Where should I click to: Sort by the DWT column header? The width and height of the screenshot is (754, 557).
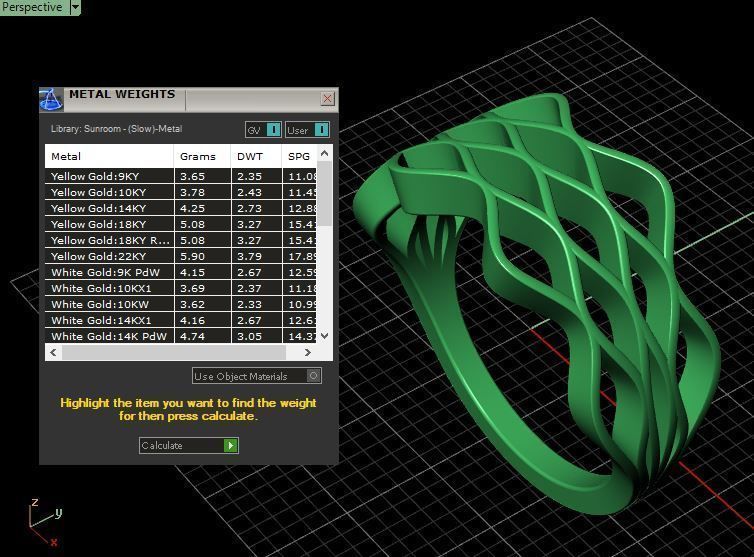[x=256, y=156]
